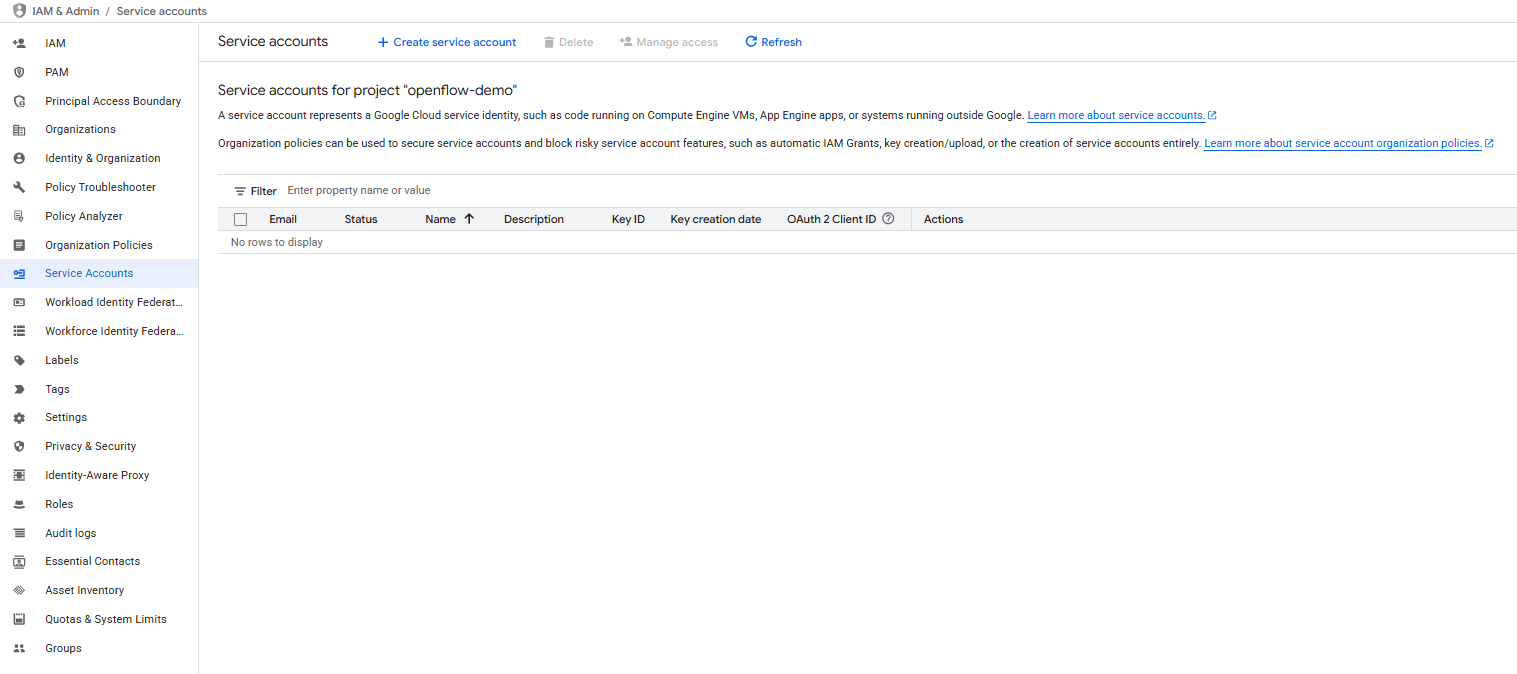Open the Tags section
The image size is (1517, 674).
(57, 388)
